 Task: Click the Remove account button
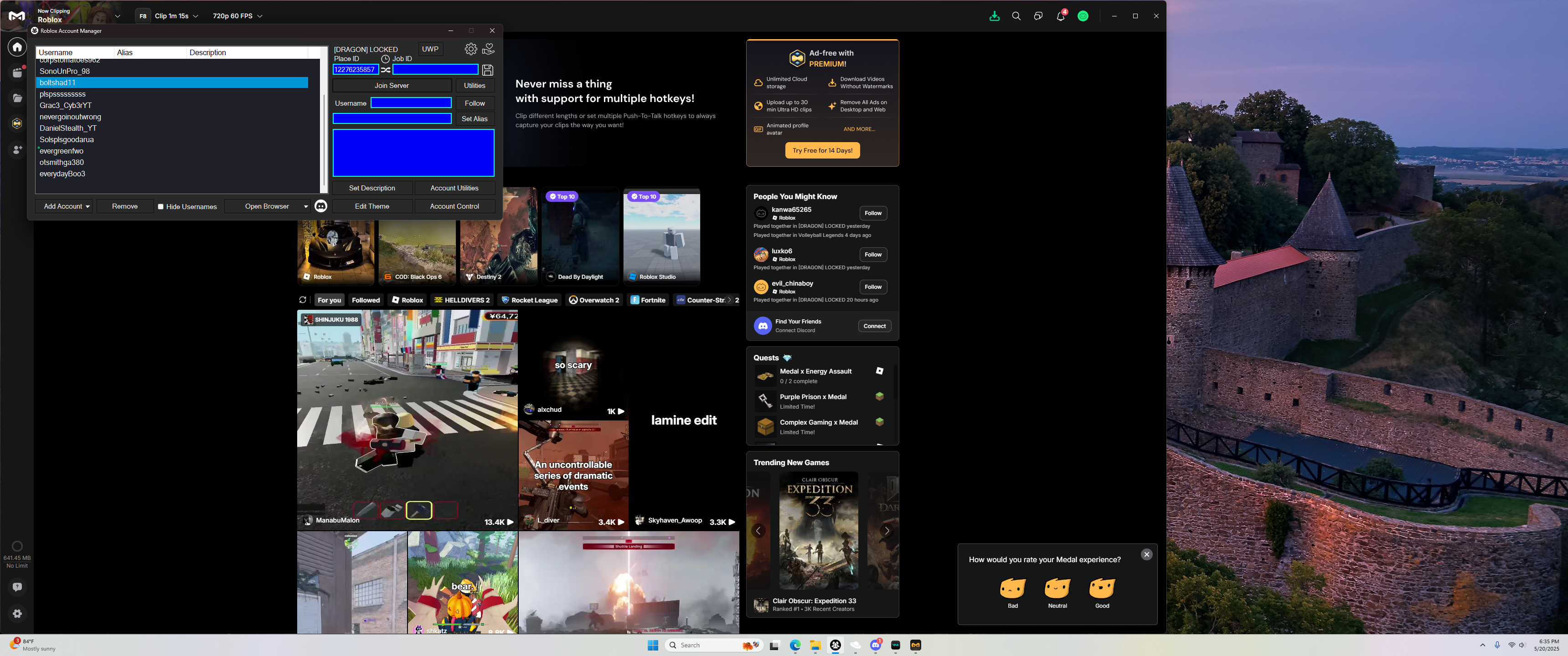[x=125, y=206]
